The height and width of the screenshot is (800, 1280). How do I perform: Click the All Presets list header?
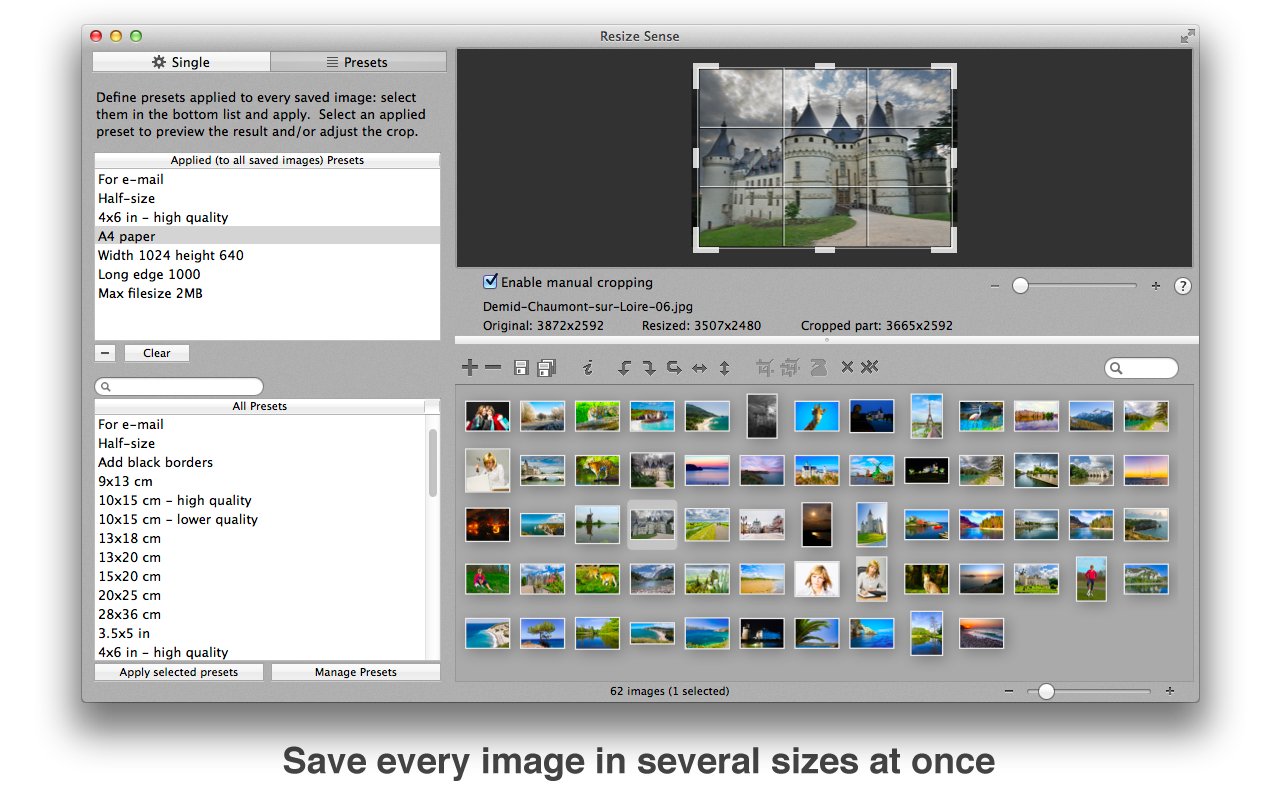260,406
